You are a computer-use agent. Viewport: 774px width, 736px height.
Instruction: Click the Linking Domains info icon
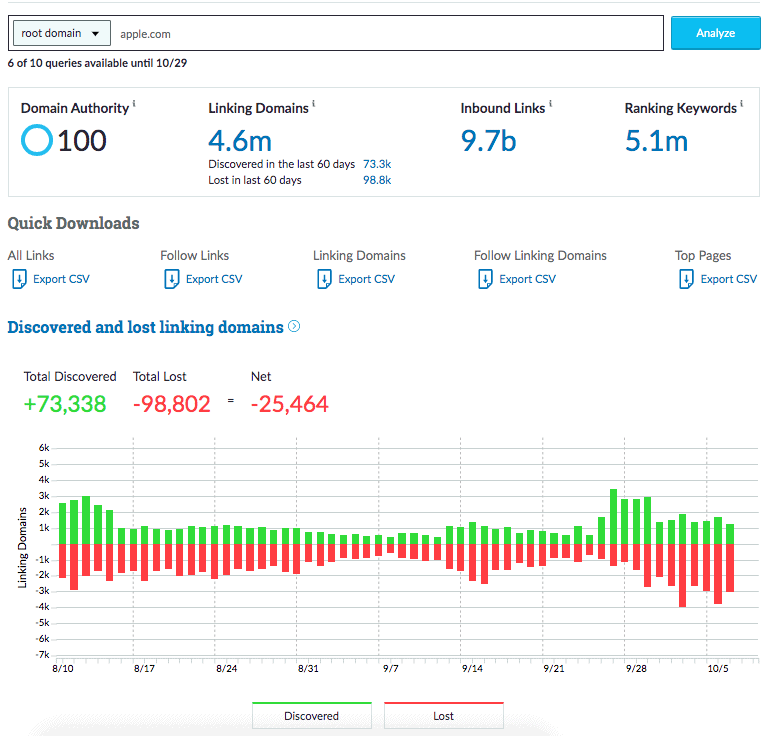click(313, 103)
